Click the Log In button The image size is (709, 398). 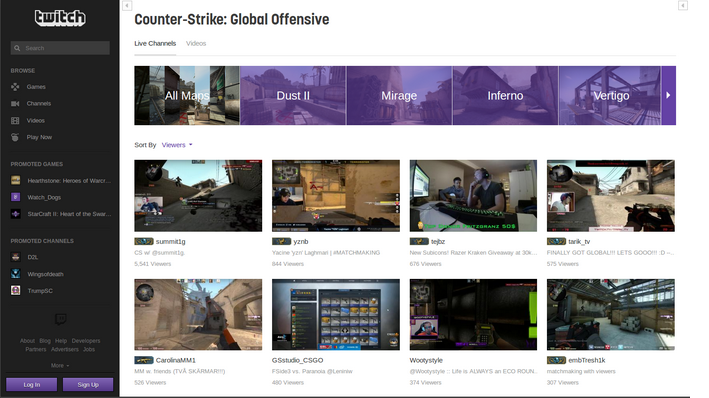[32, 384]
